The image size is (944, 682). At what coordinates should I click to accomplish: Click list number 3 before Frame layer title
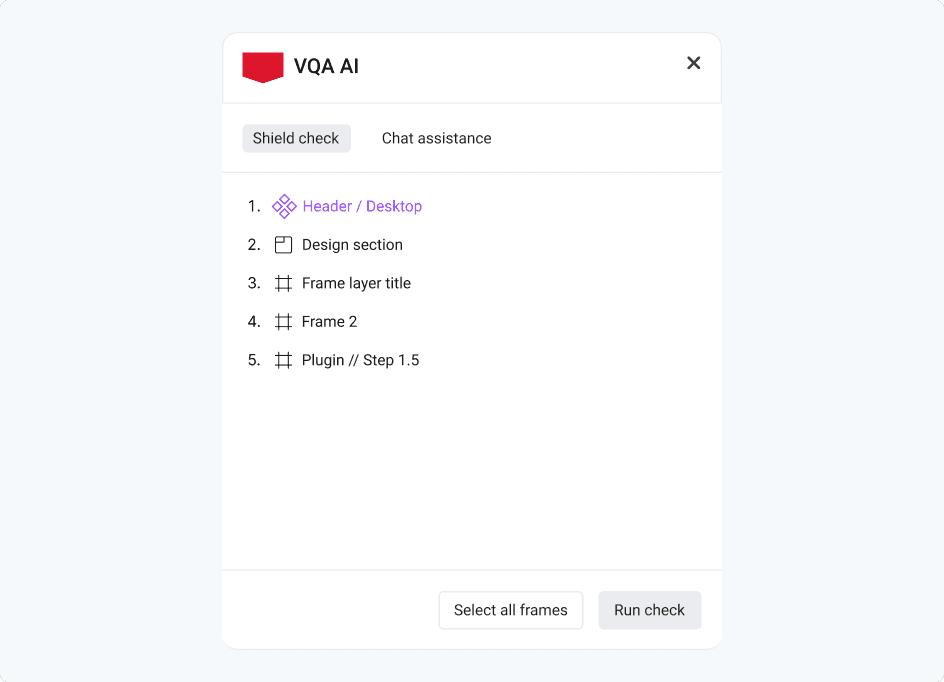click(254, 283)
